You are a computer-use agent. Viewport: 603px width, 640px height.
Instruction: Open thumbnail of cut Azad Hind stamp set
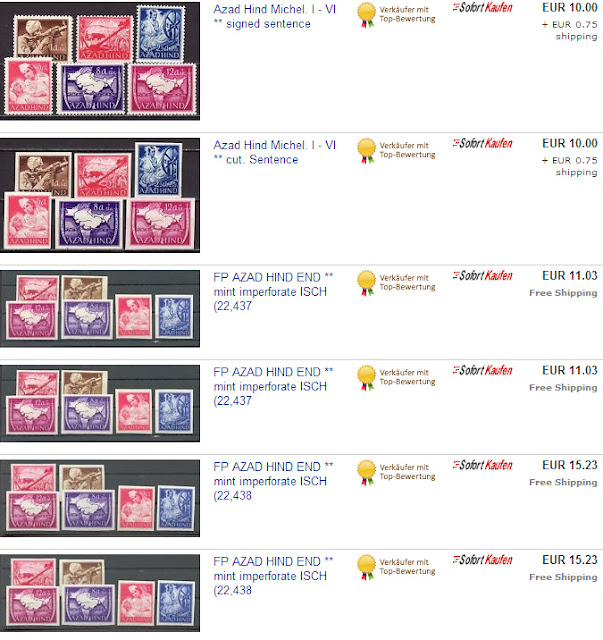(100, 195)
